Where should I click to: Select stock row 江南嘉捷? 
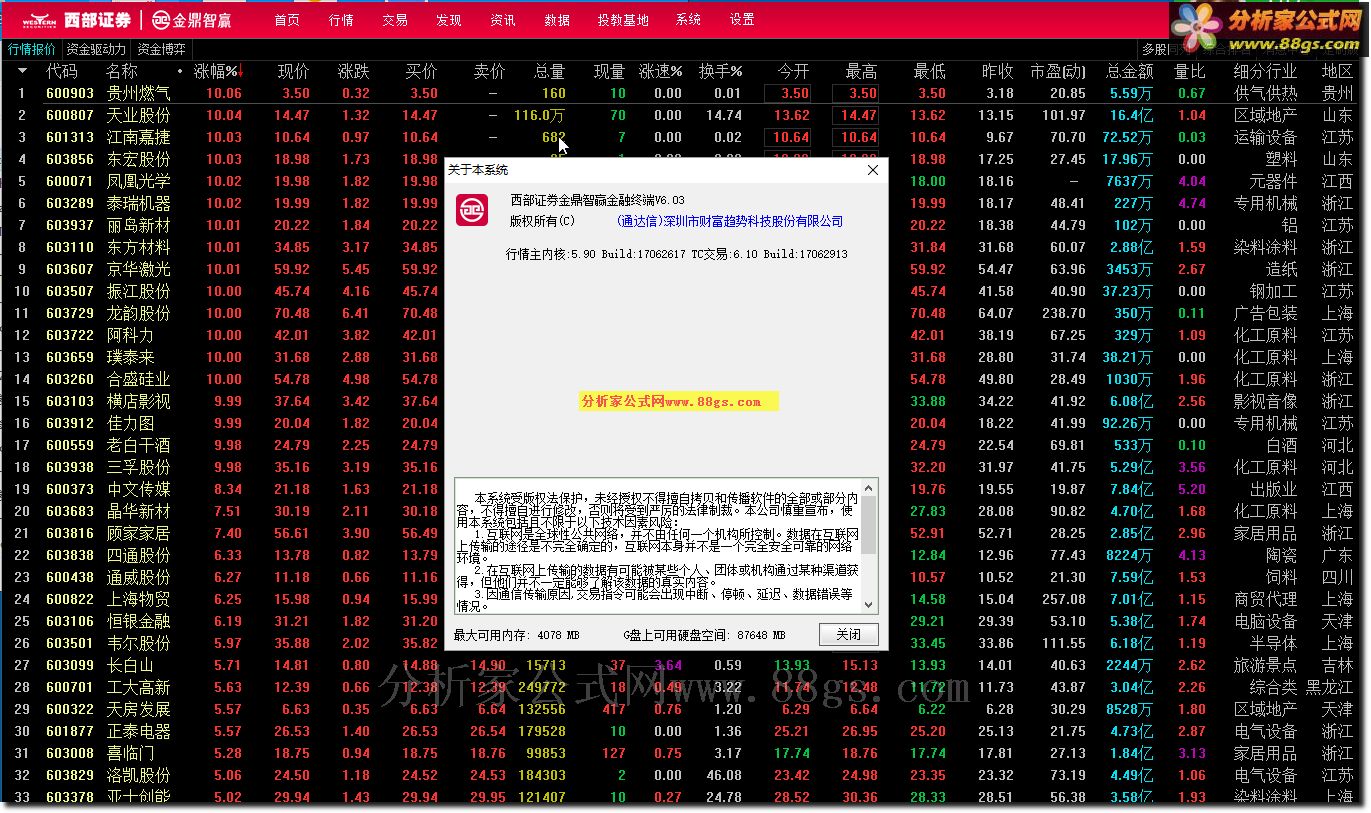685,137
